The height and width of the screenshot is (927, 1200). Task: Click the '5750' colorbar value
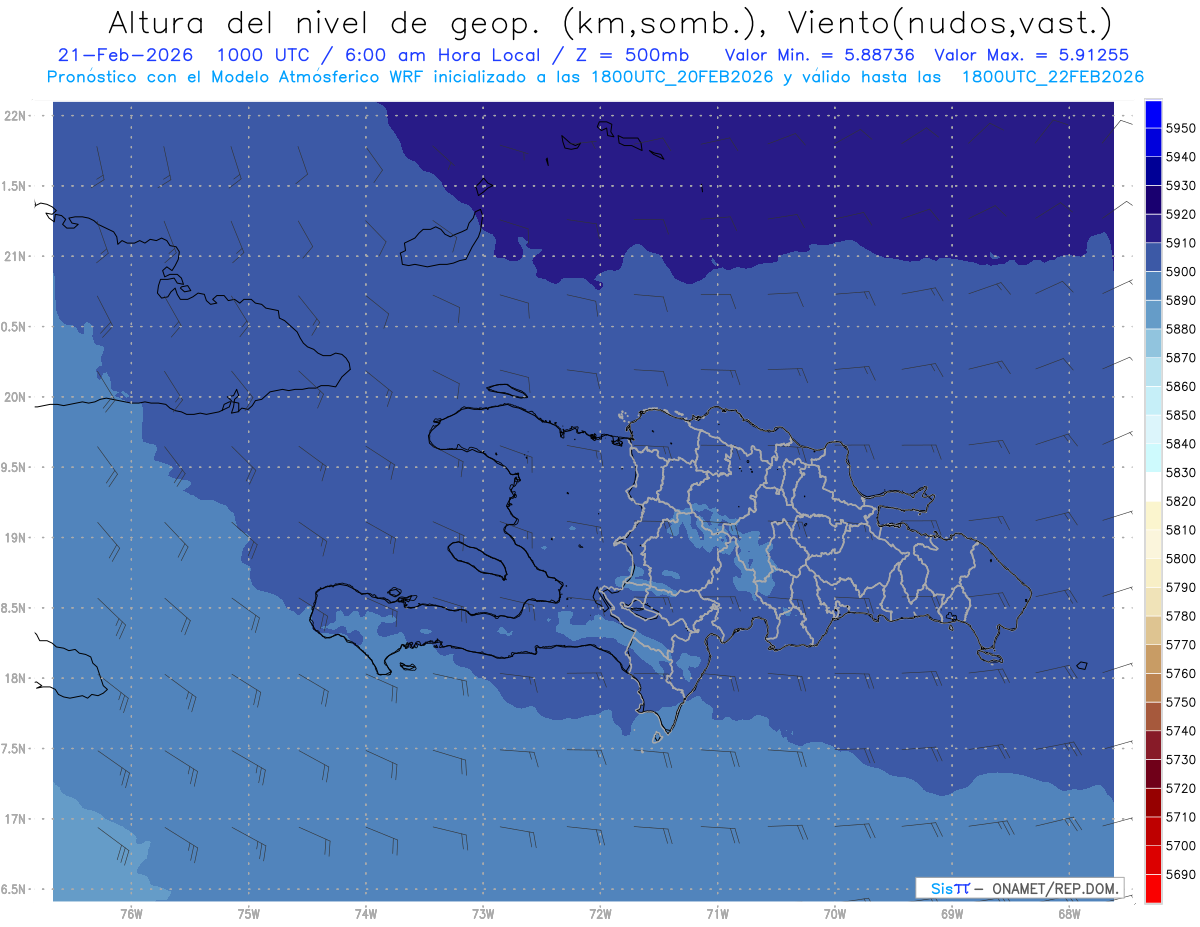(1180, 702)
